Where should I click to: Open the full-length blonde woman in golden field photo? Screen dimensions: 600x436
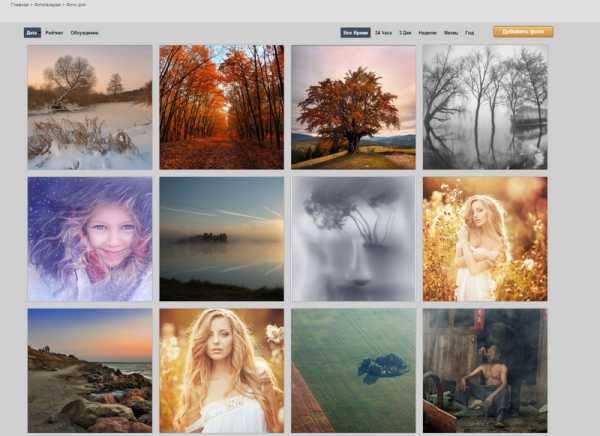tap(485, 239)
